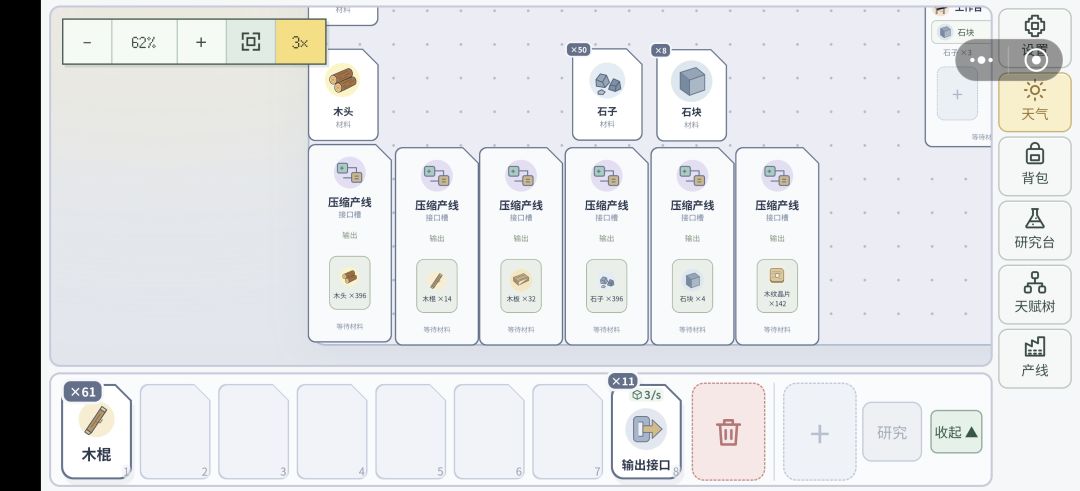Select empty hotbar slot 3
The height and width of the screenshot is (491, 1080).
[253, 432]
